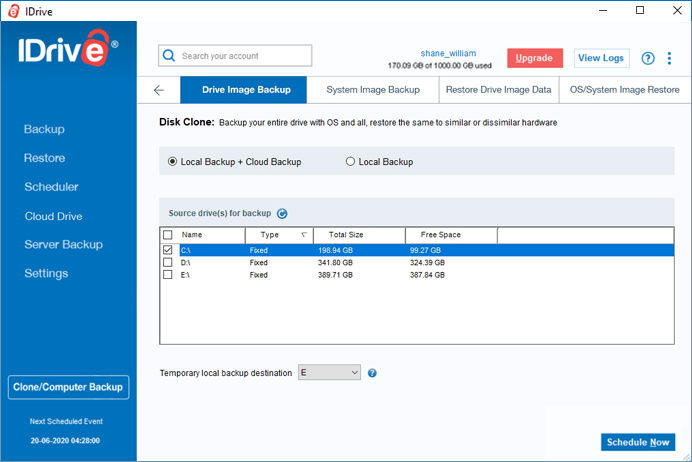The image size is (692, 462).
Task: Click the Schedule Now button
Action: pyautogui.click(x=638, y=442)
